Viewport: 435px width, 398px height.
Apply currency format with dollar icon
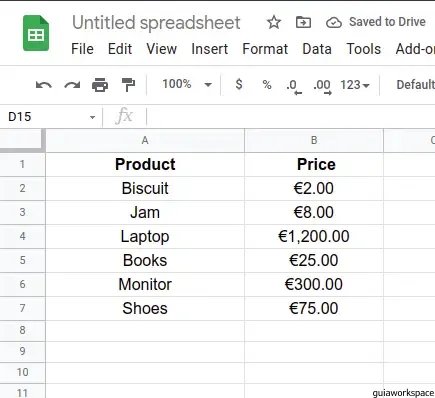click(239, 84)
